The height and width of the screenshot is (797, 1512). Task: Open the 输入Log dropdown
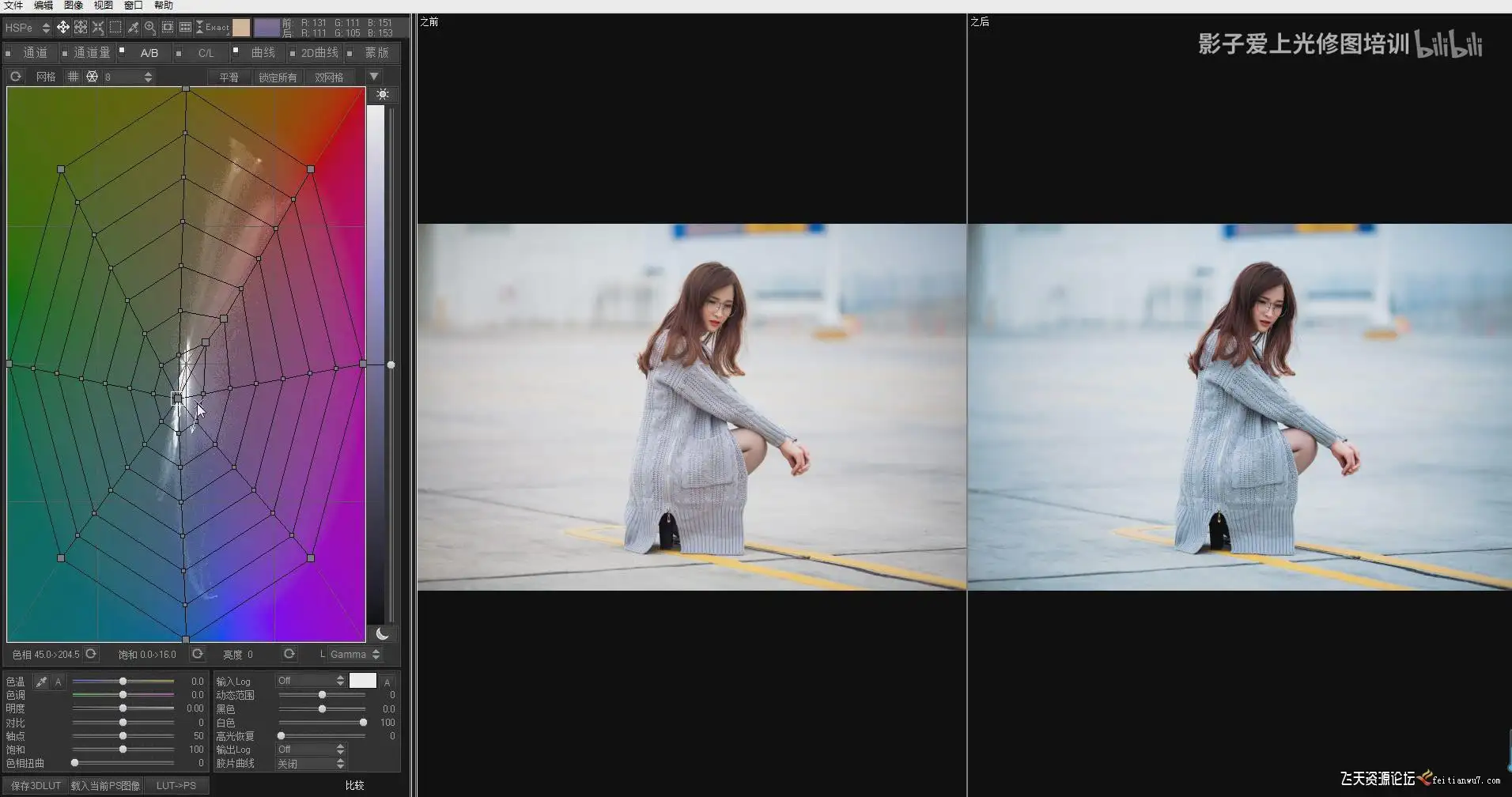[x=311, y=681]
